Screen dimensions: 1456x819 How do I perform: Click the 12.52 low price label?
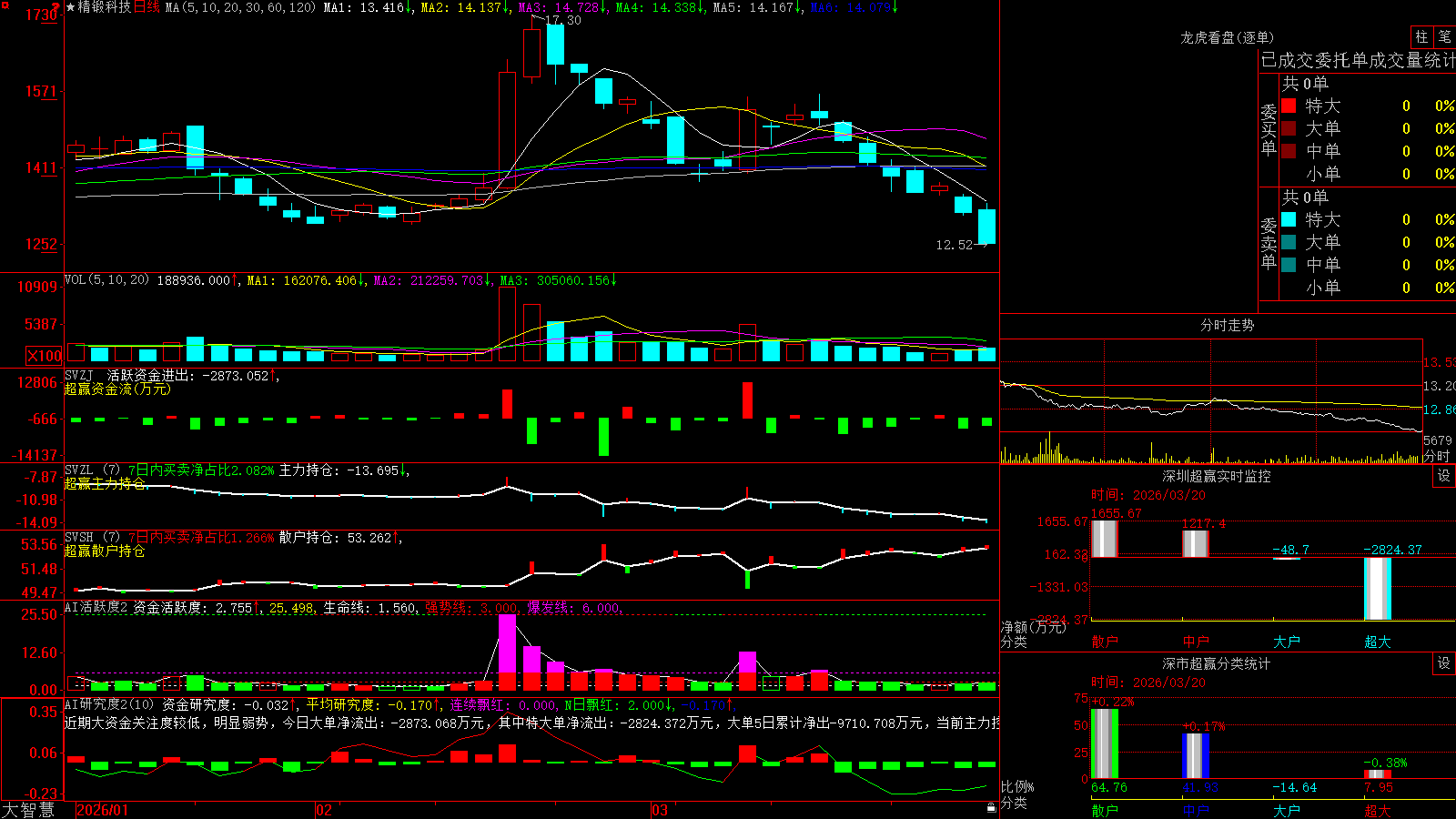[955, 245]
